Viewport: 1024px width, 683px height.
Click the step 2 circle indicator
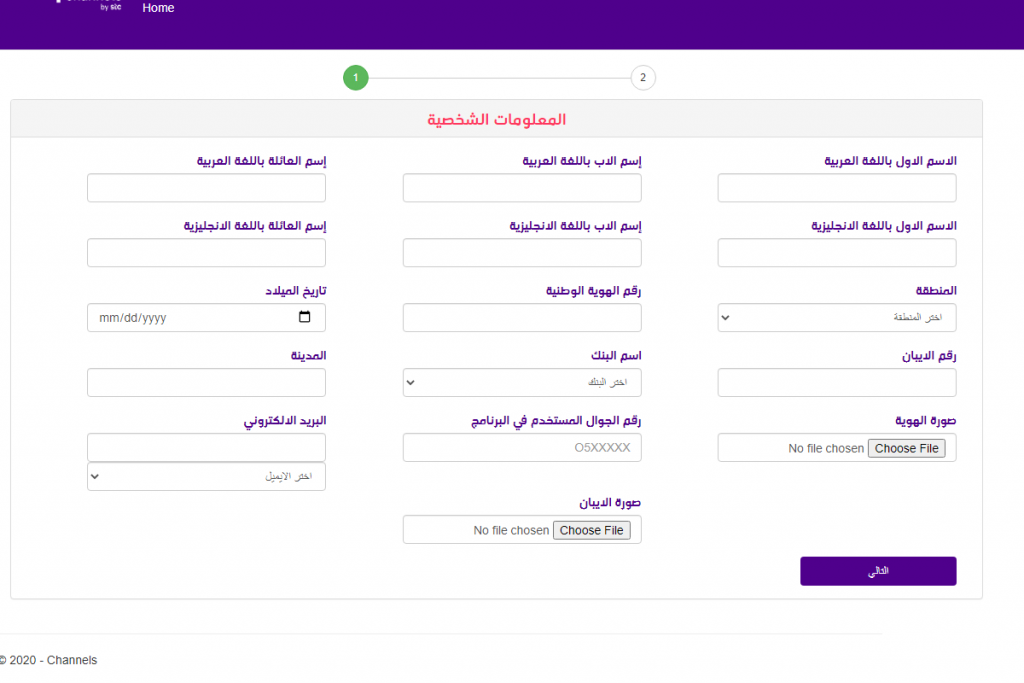[643, 78]
